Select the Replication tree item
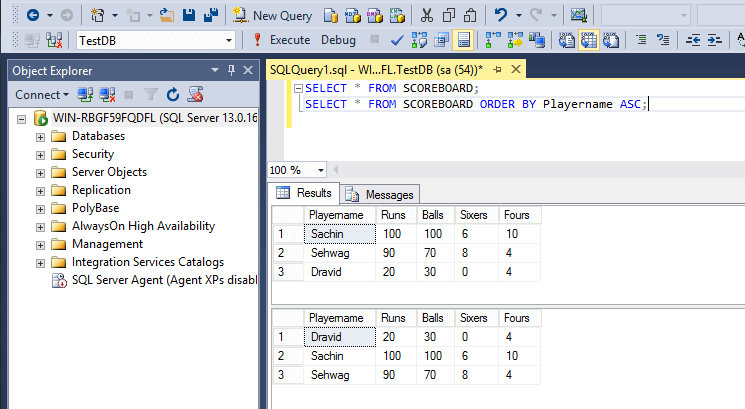The image size is (745, 409). click(101, 190)
